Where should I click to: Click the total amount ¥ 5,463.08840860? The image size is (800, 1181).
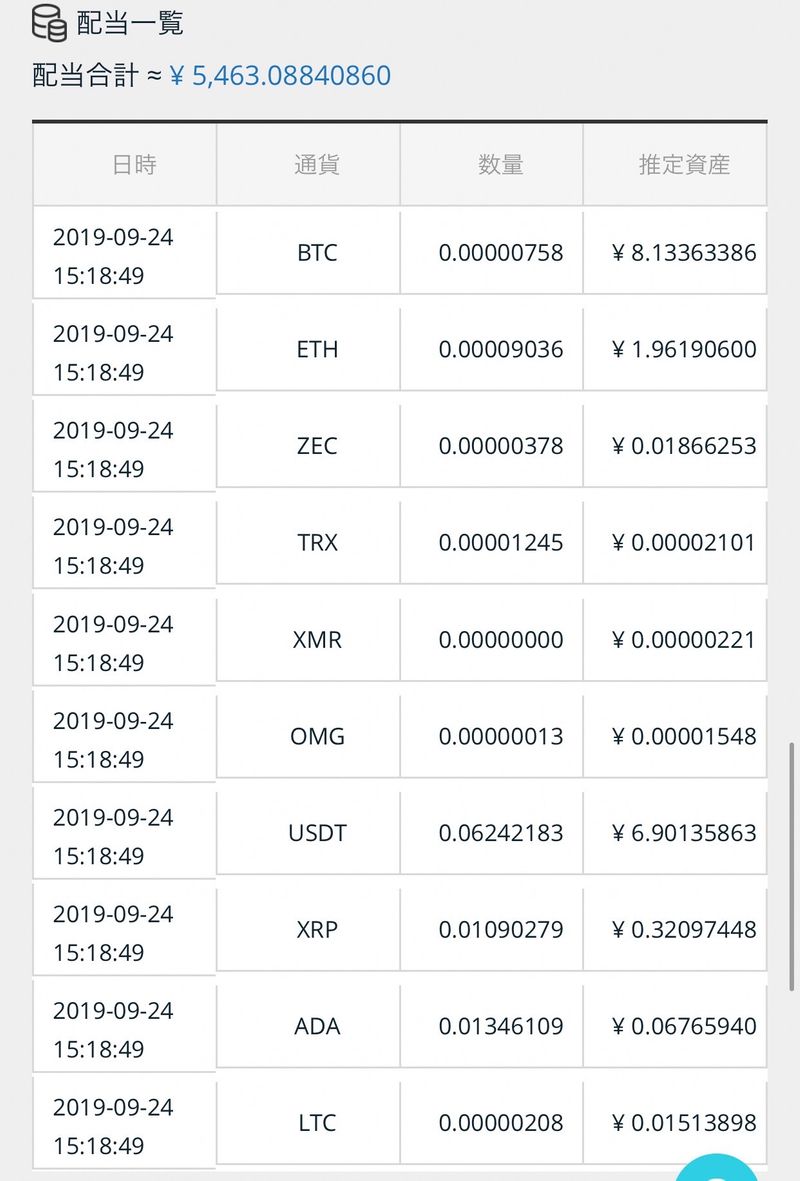tap(280, 76)
